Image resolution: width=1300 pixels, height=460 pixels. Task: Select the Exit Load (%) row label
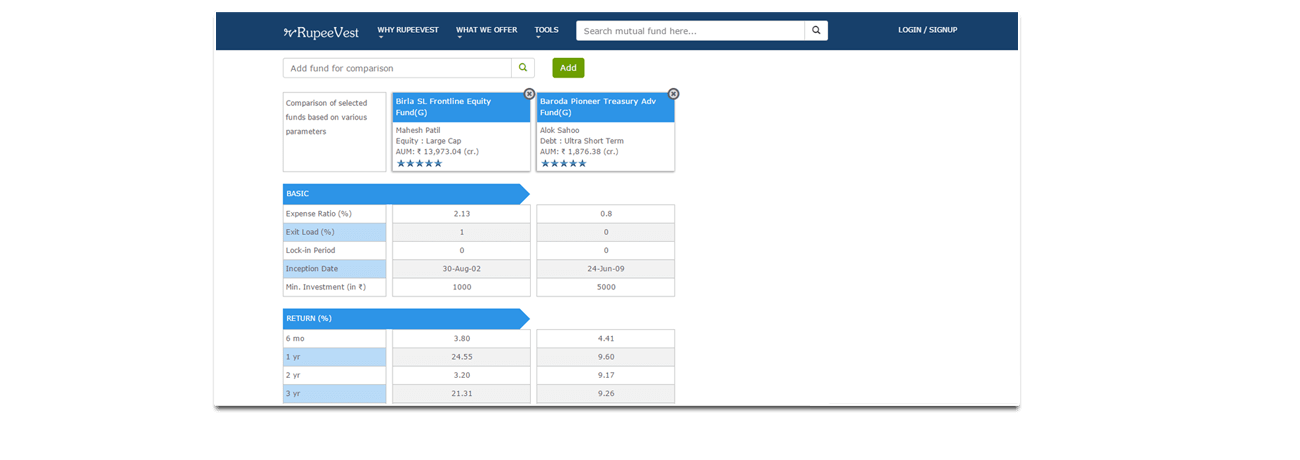[334, 232]
